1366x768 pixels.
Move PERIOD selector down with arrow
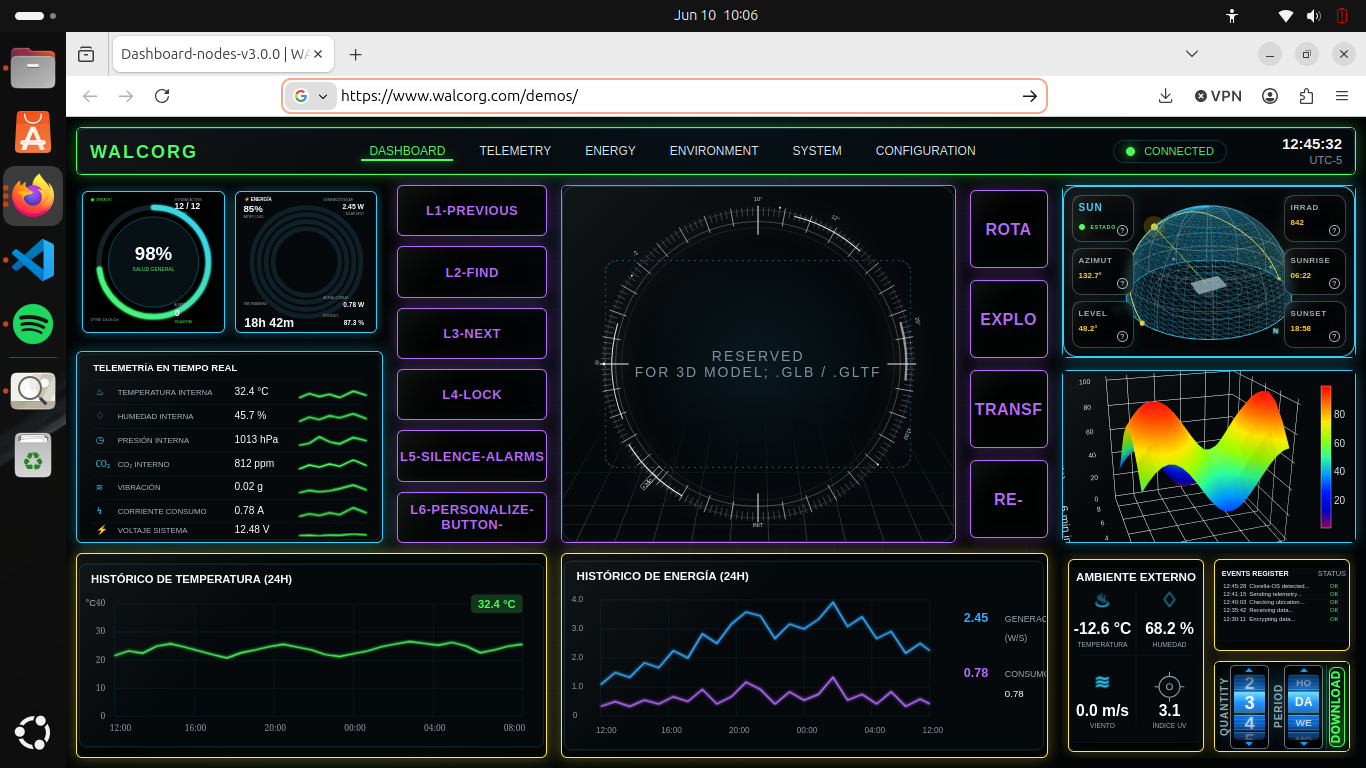point(1303,742)
